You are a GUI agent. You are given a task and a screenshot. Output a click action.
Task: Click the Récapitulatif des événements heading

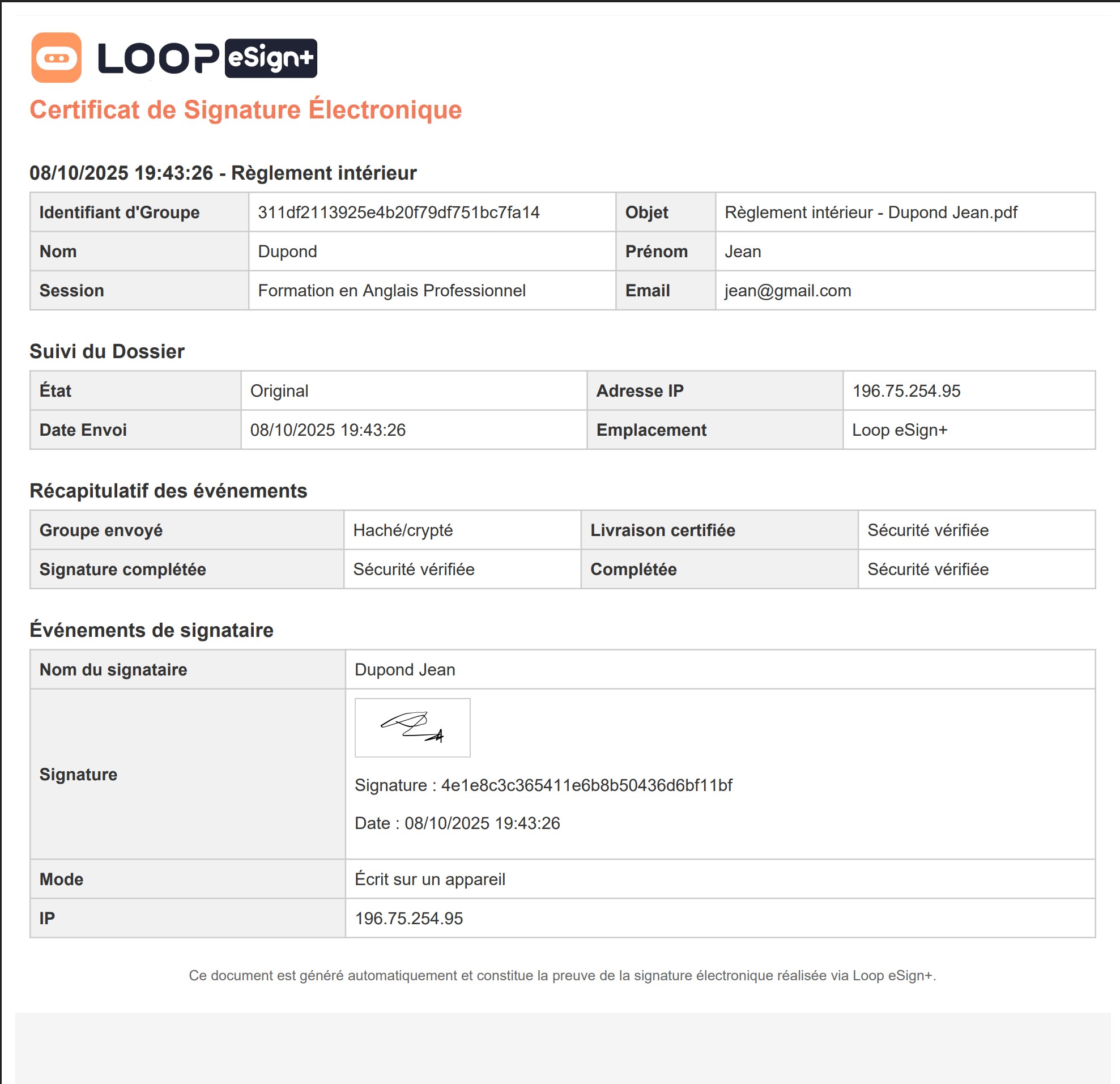pos(168,491)
